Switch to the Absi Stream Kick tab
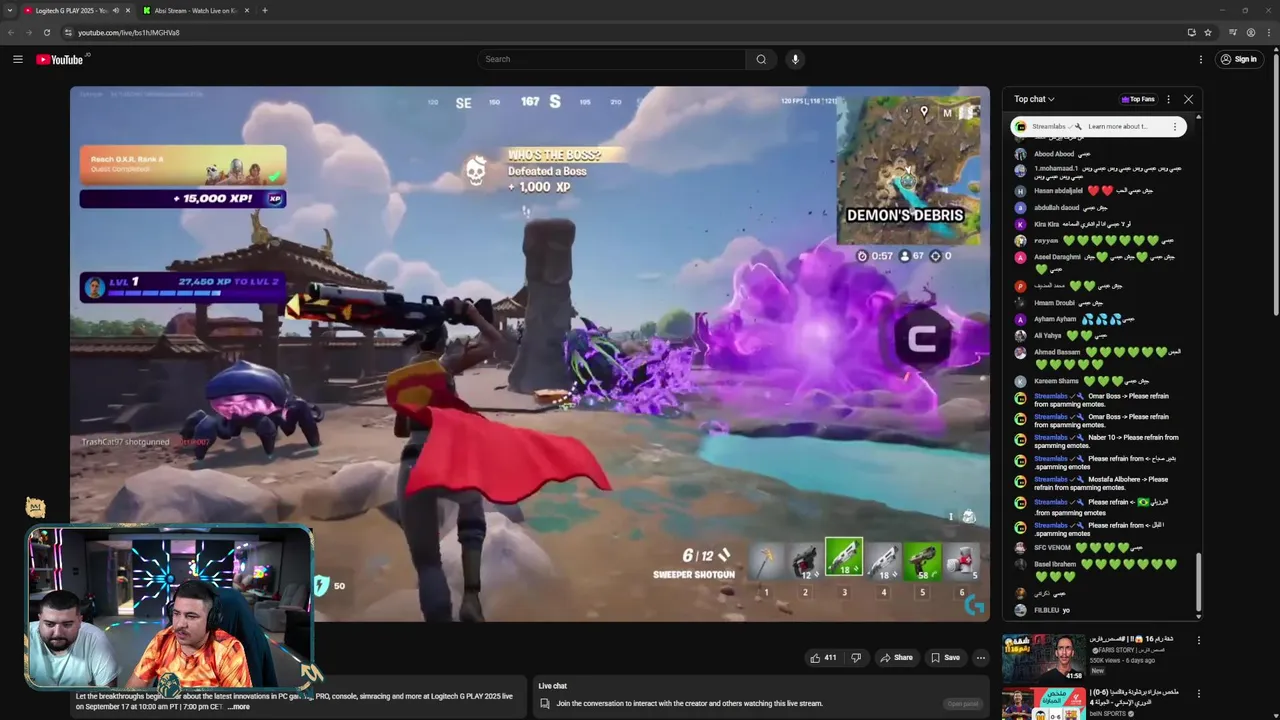This screenshot has width=1280, height=720. pyautogui.click(x=195, y=10)
